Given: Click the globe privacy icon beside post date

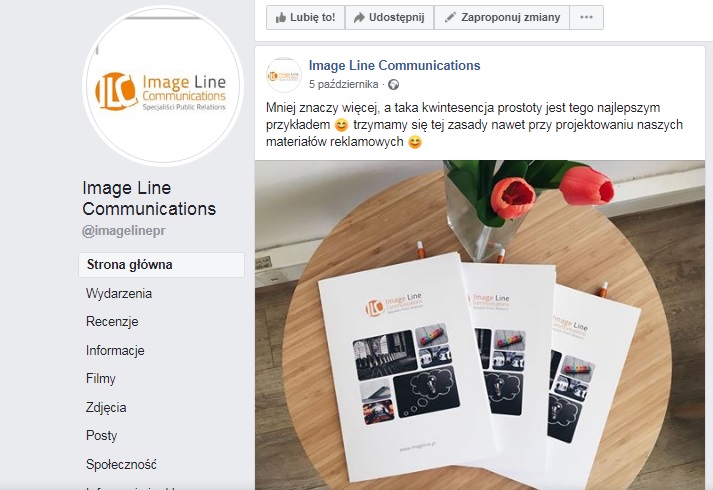Looking at the screenshot, I should (393, 85).
